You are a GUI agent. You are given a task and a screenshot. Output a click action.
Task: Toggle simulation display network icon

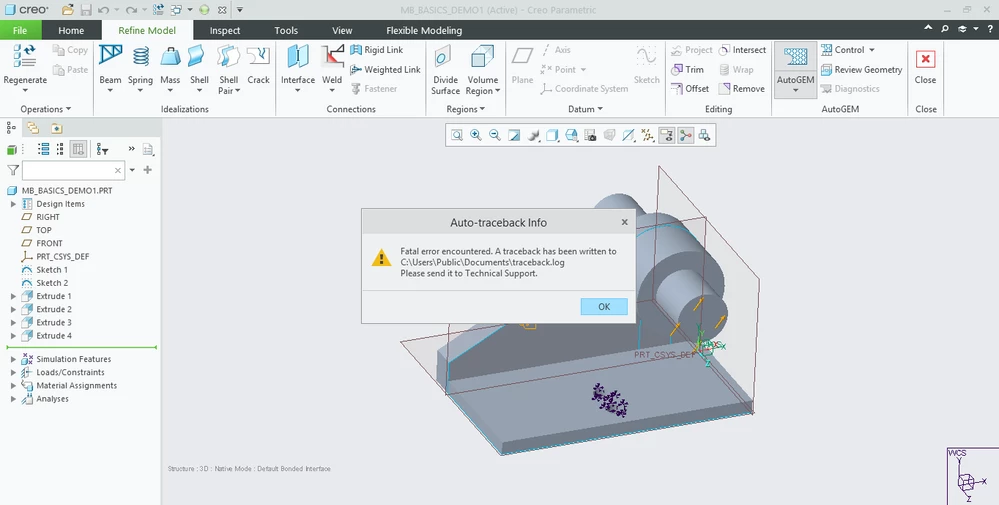click(x=686, y=135)
